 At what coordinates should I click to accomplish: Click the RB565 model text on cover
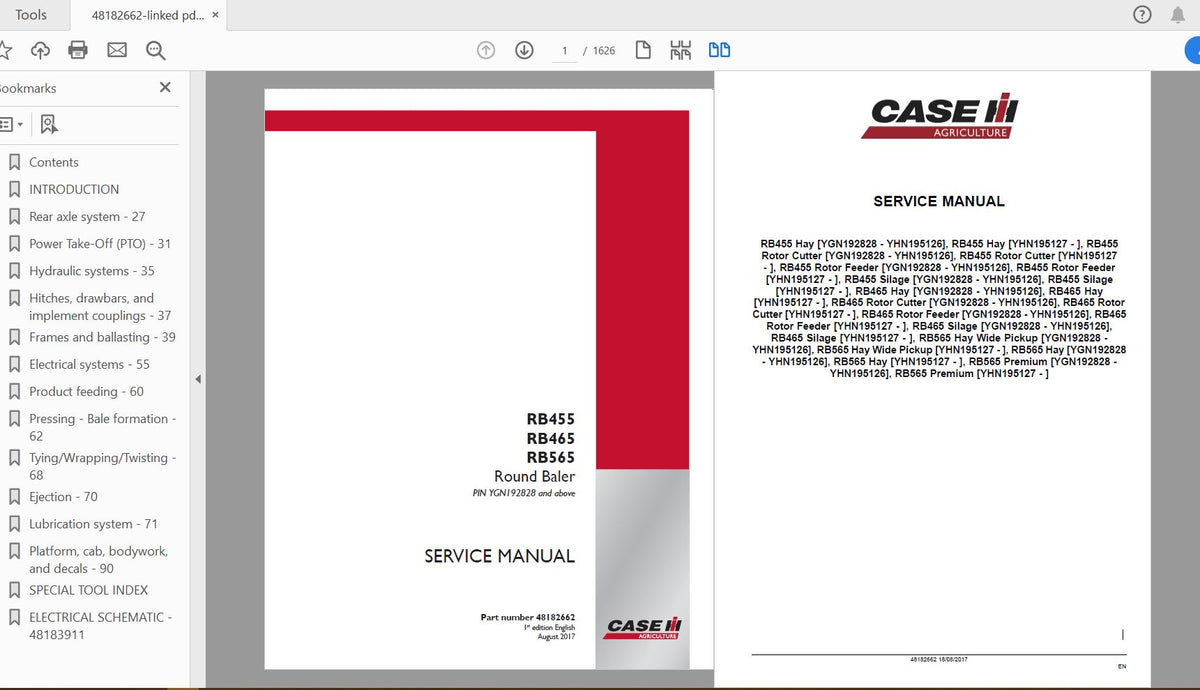[x=550, y=457]
